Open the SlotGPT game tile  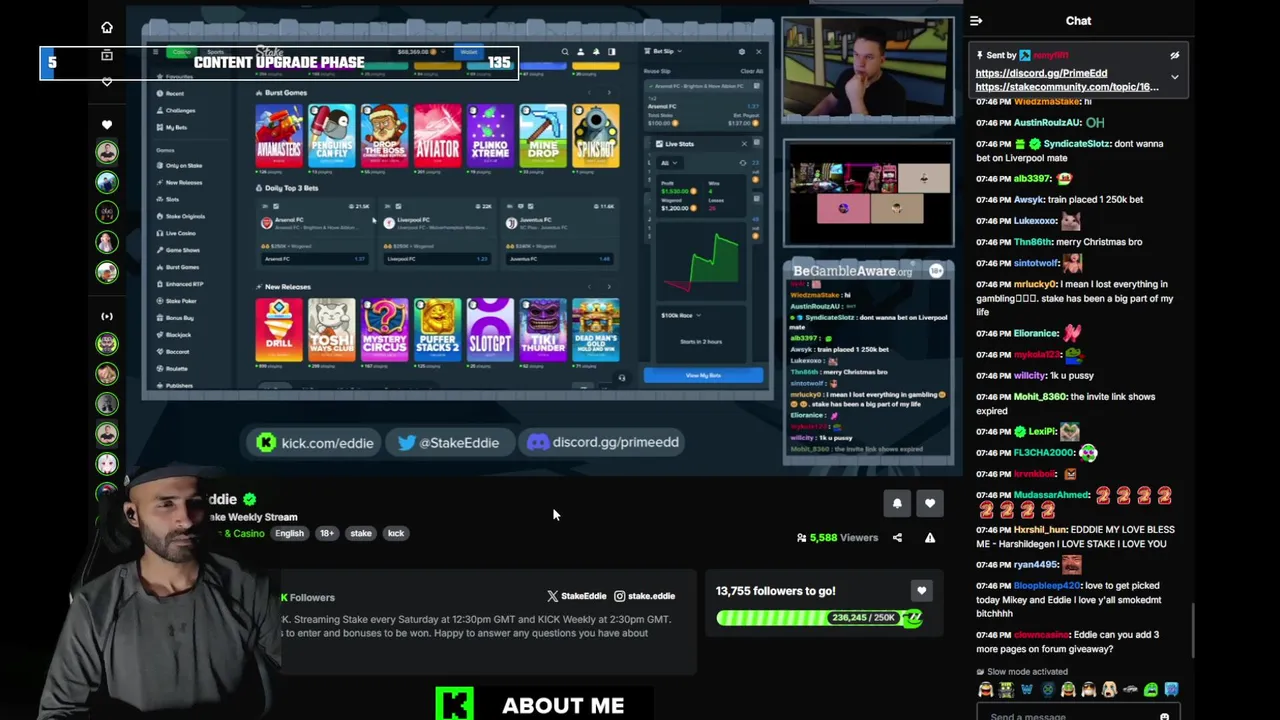pos(490,329)
